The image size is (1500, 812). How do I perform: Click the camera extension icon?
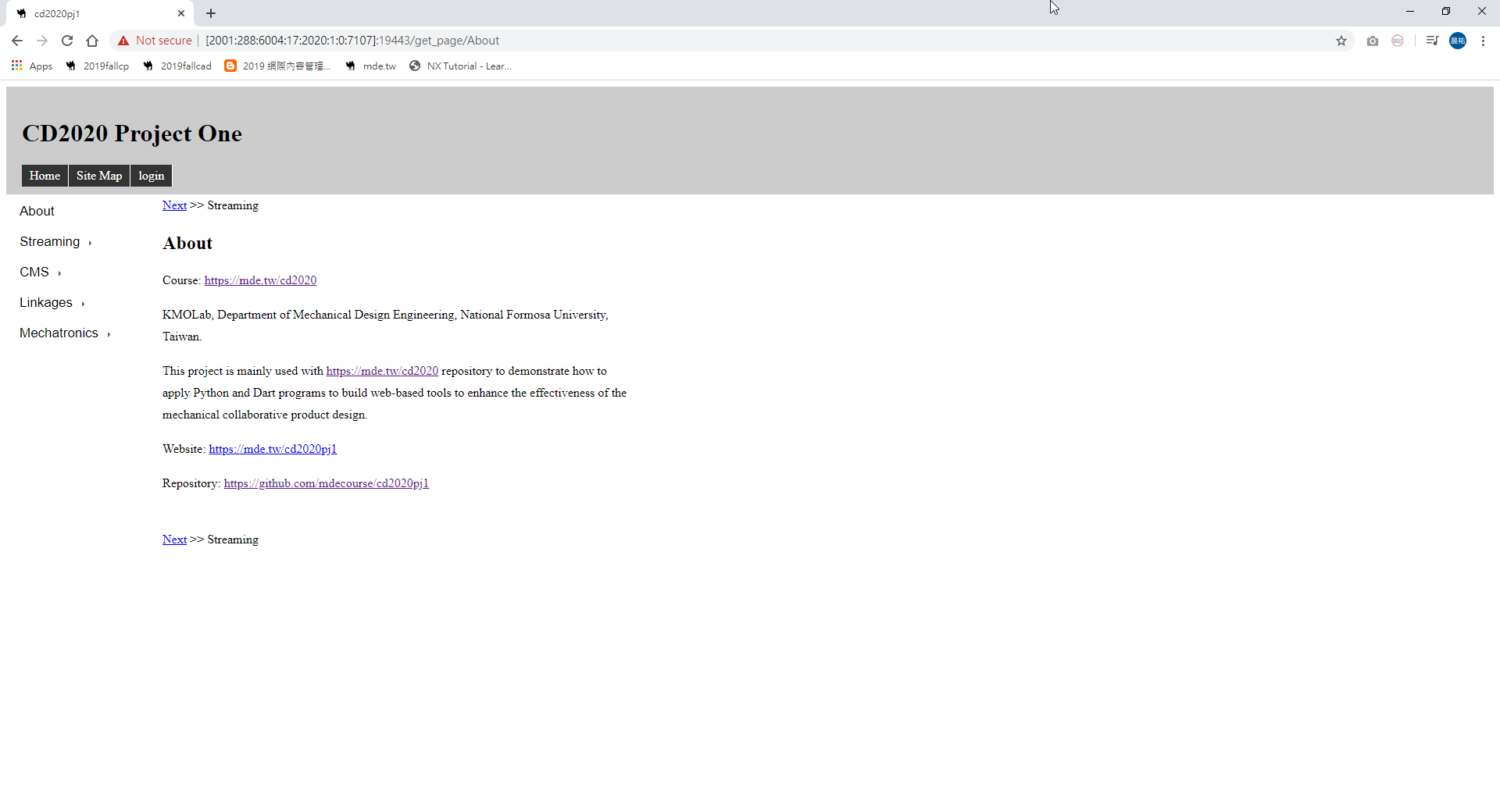click(1373, 41)
